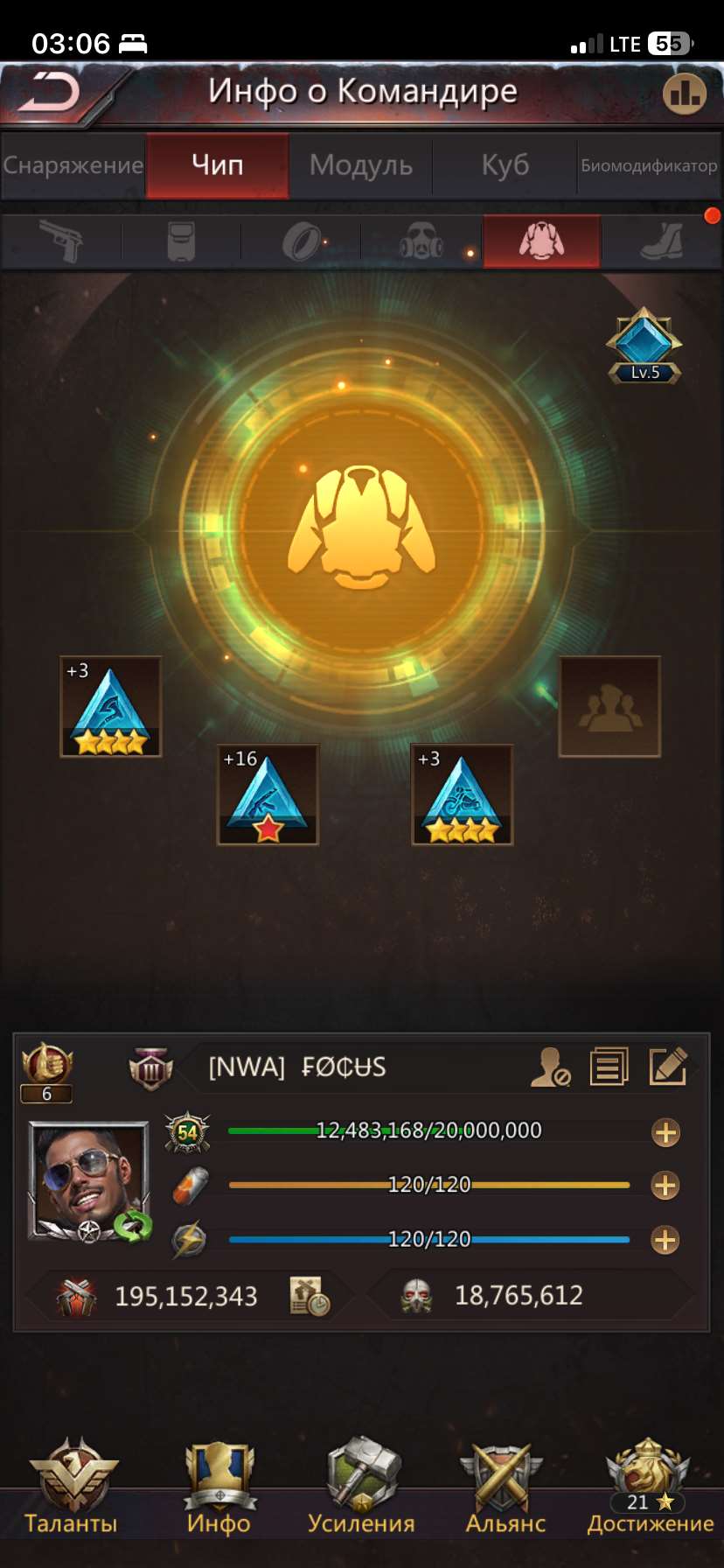Tap the blue energy 120/120 bar

pos(429,1239)
